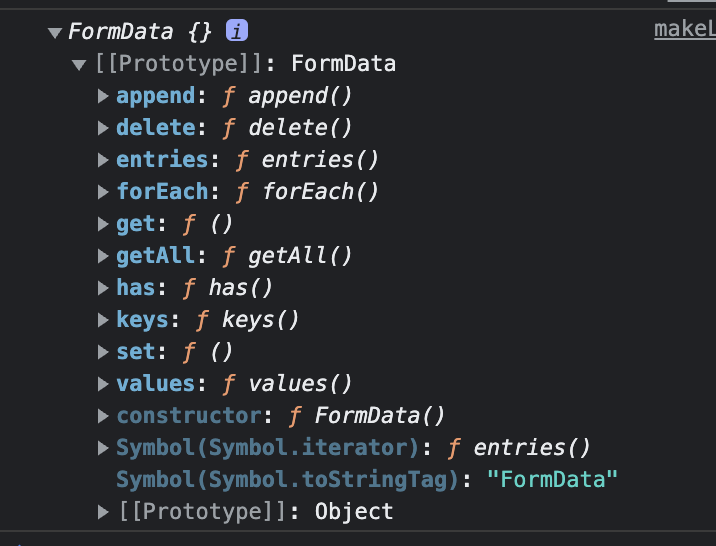Expand the values function entry

click(103, 384)
